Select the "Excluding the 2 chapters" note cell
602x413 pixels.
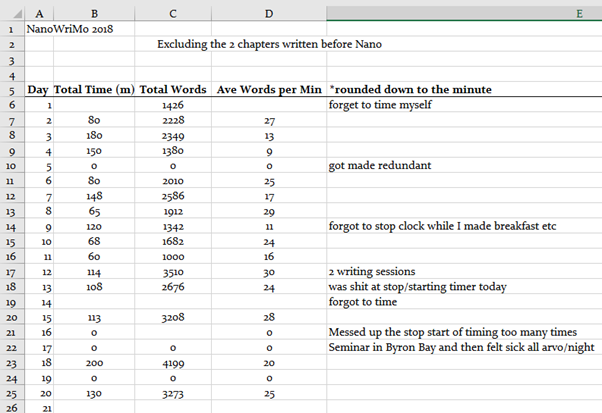[270, 44]
